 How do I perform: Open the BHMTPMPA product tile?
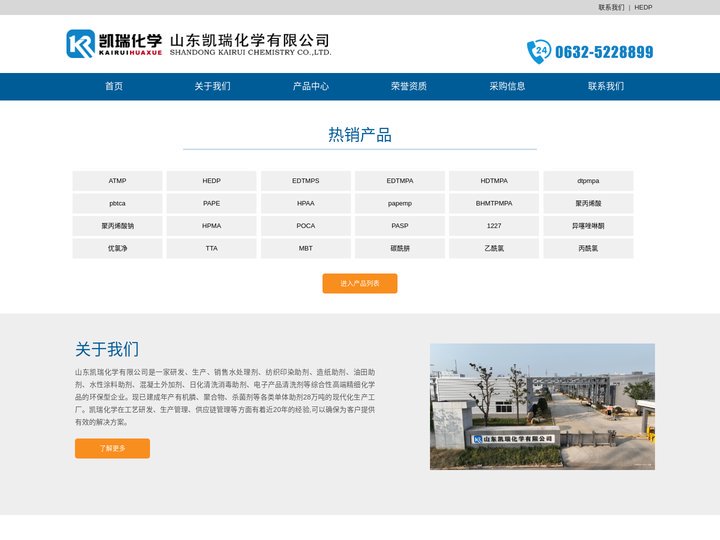(494, 203)
